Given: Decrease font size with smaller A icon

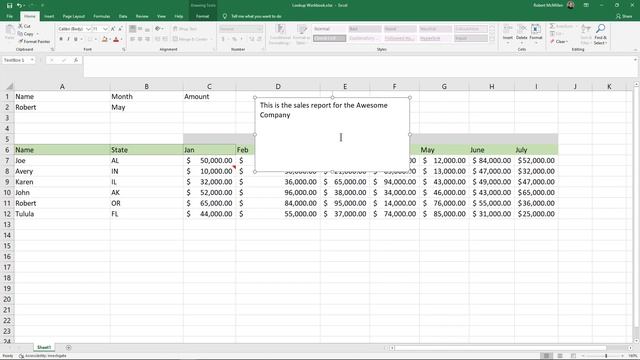Looking at the screenshot, I should point(120,29).
